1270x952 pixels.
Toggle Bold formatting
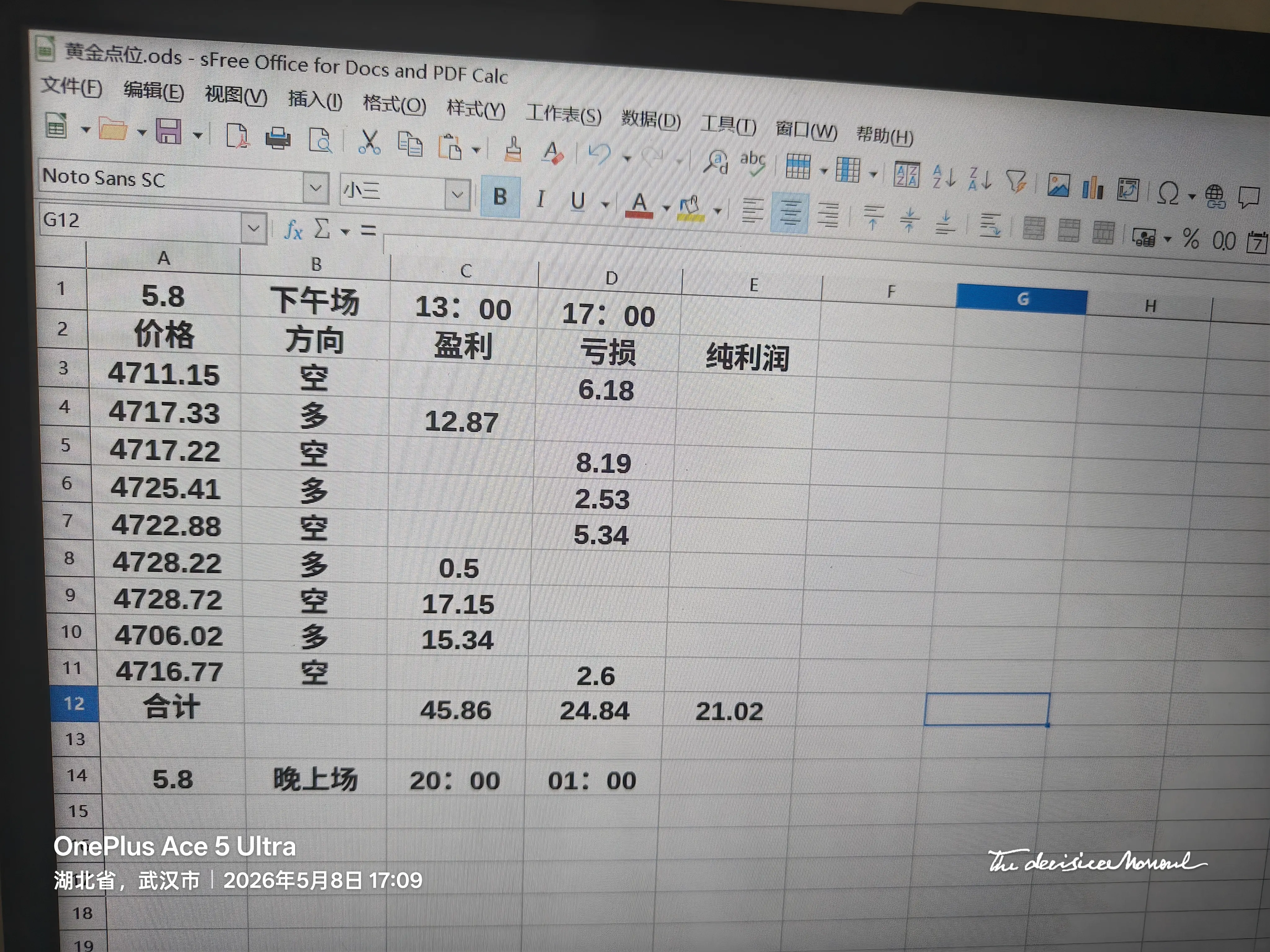click(500, 197)
